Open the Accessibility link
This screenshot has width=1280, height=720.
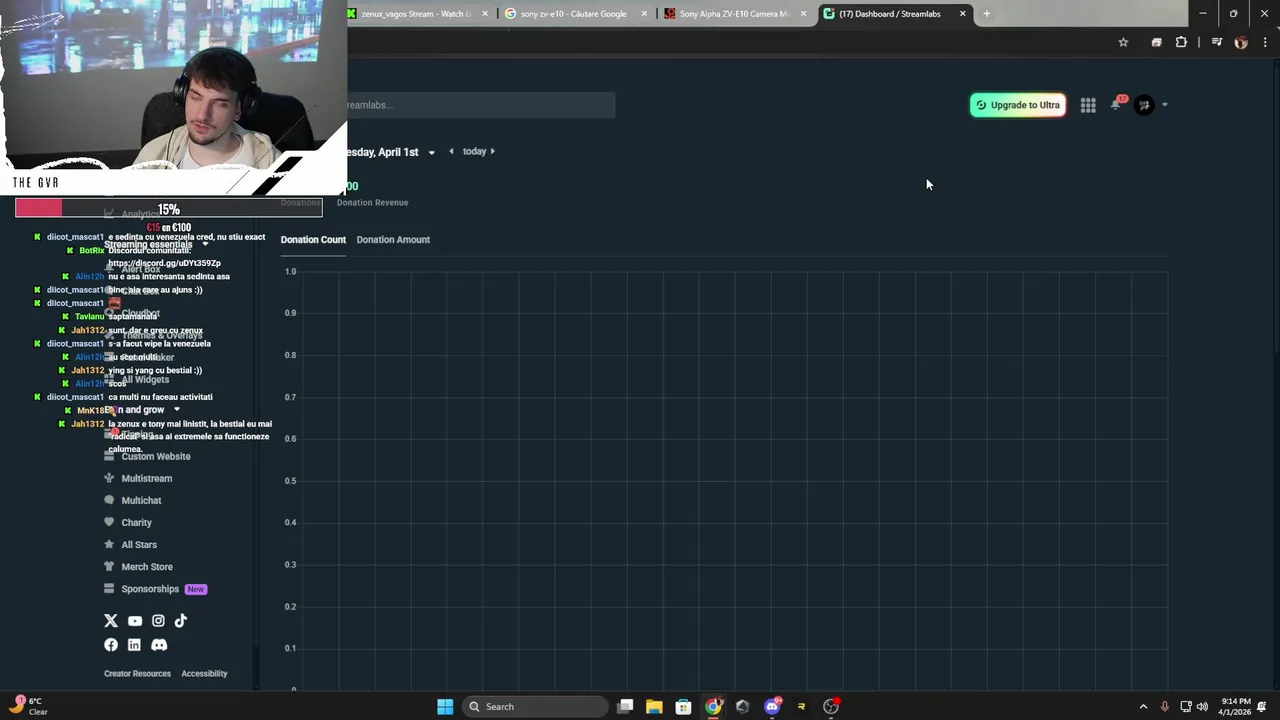[x=204, y=674]
